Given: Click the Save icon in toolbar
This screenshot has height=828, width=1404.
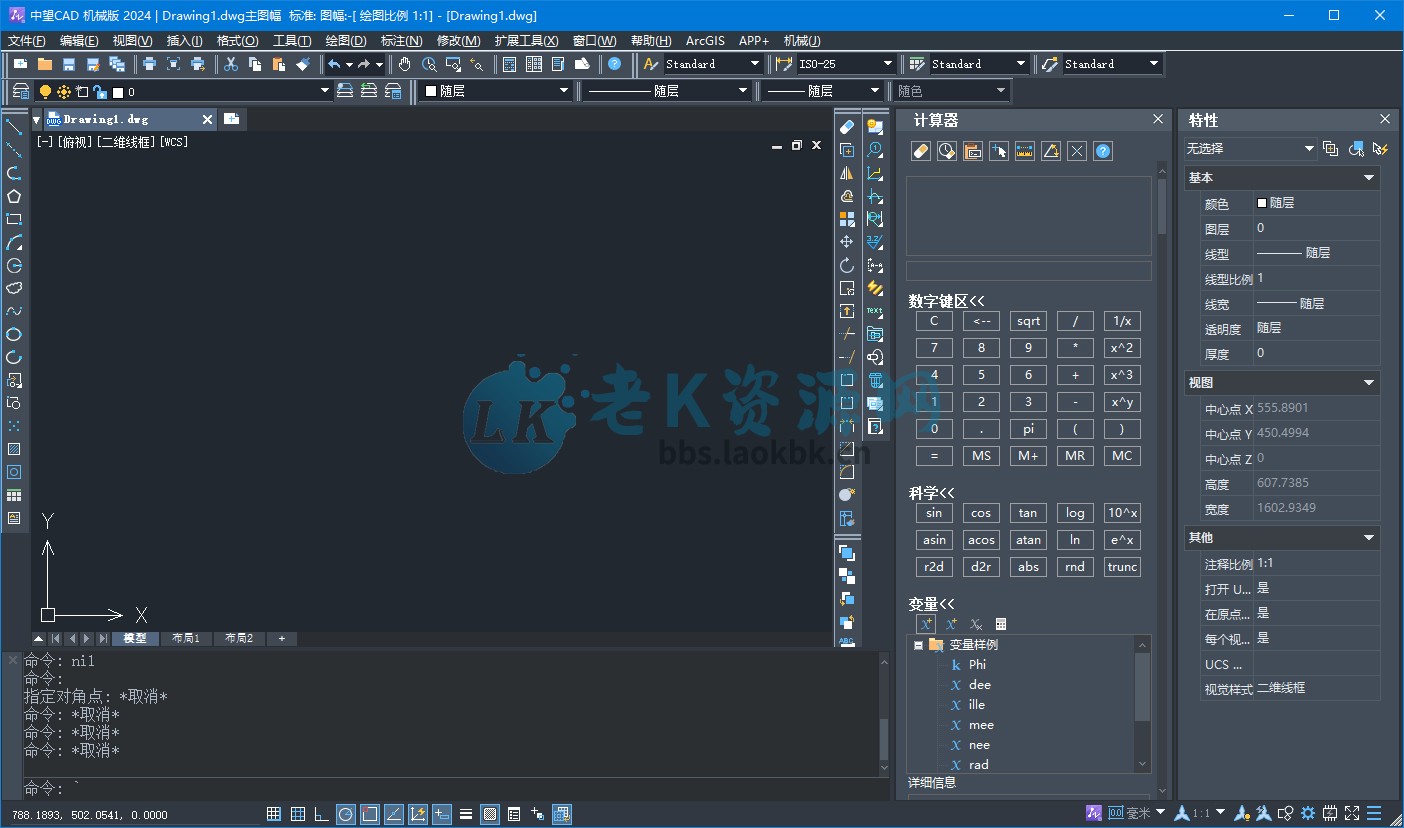Looking at the screenshot, I should [x=69, y=64].
